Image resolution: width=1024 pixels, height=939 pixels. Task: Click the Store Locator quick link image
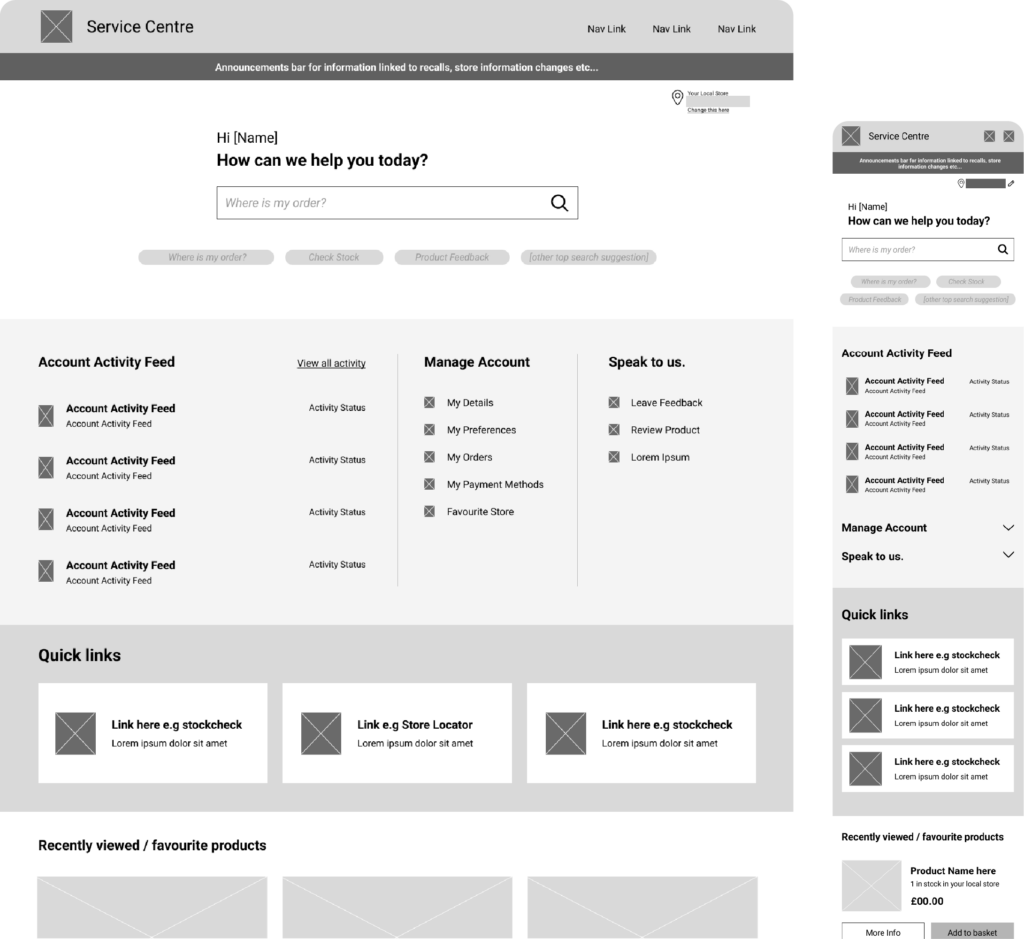[x=321, y=733]
